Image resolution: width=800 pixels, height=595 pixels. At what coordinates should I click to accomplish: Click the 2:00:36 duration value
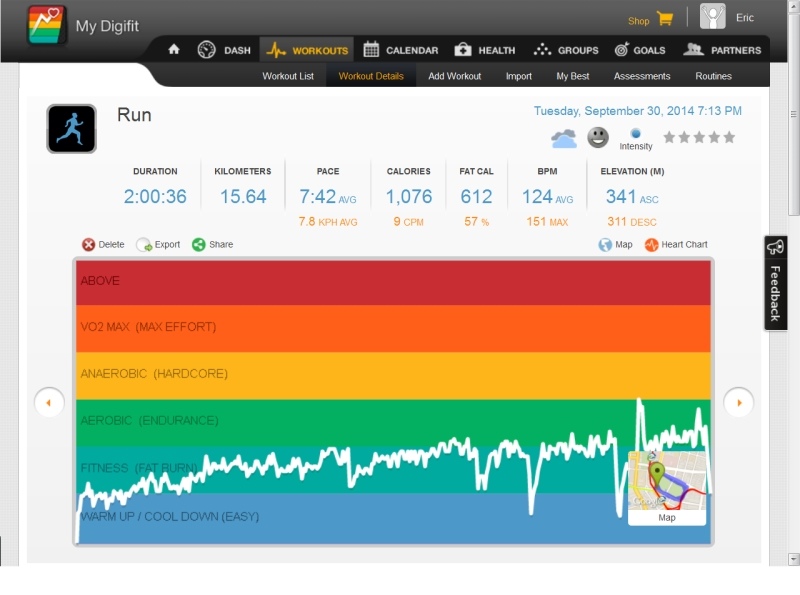coord(155,196)
